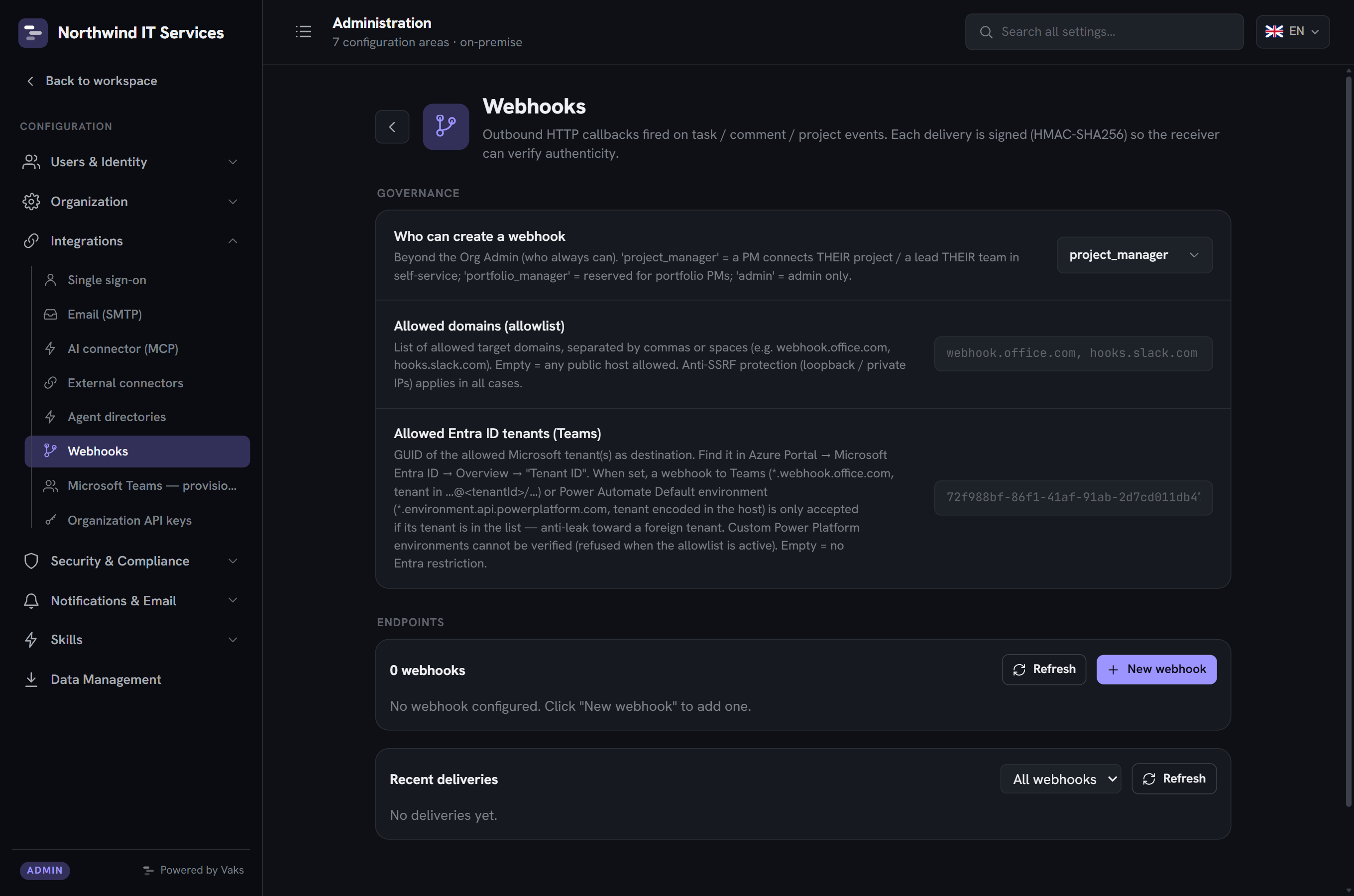Viewport: 1354px width, 896px height.
Task: Open Organization API keys page
Action: (x=137, y=520)
